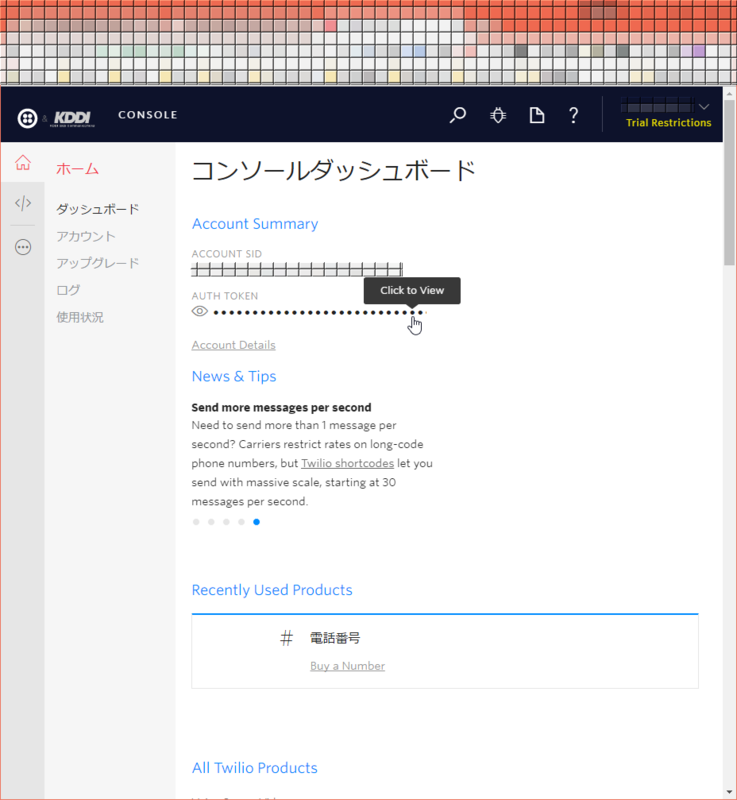Select third news carousel dot
The width and height of the screenshot is (737, 800).
click(x=226, y=522)
